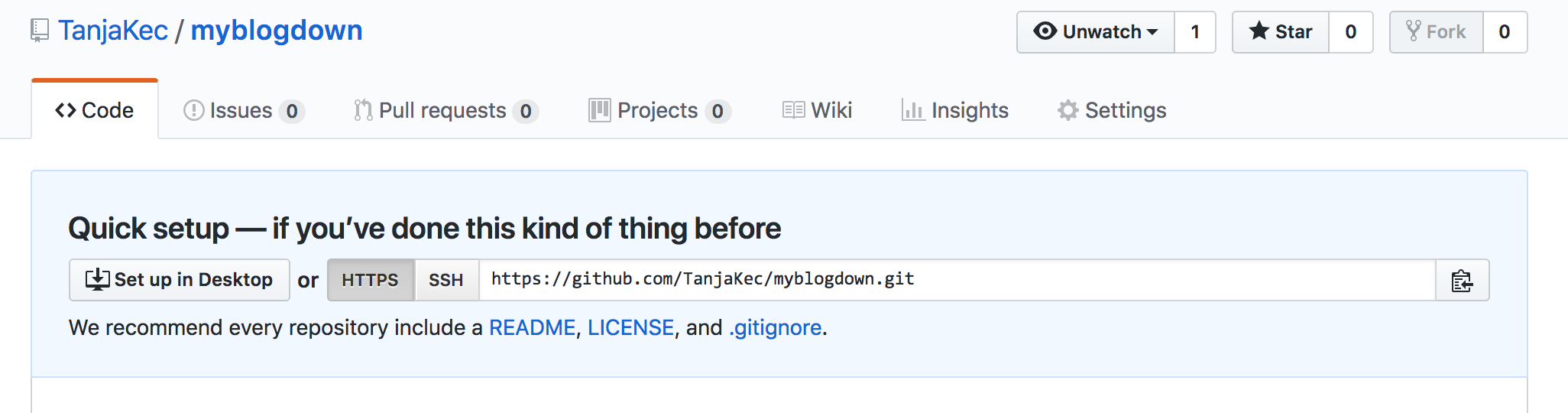The height and width of the screenshot is (413, 1568).
Task: Click the Insights bar graph icon
Action: click(913, 111)
